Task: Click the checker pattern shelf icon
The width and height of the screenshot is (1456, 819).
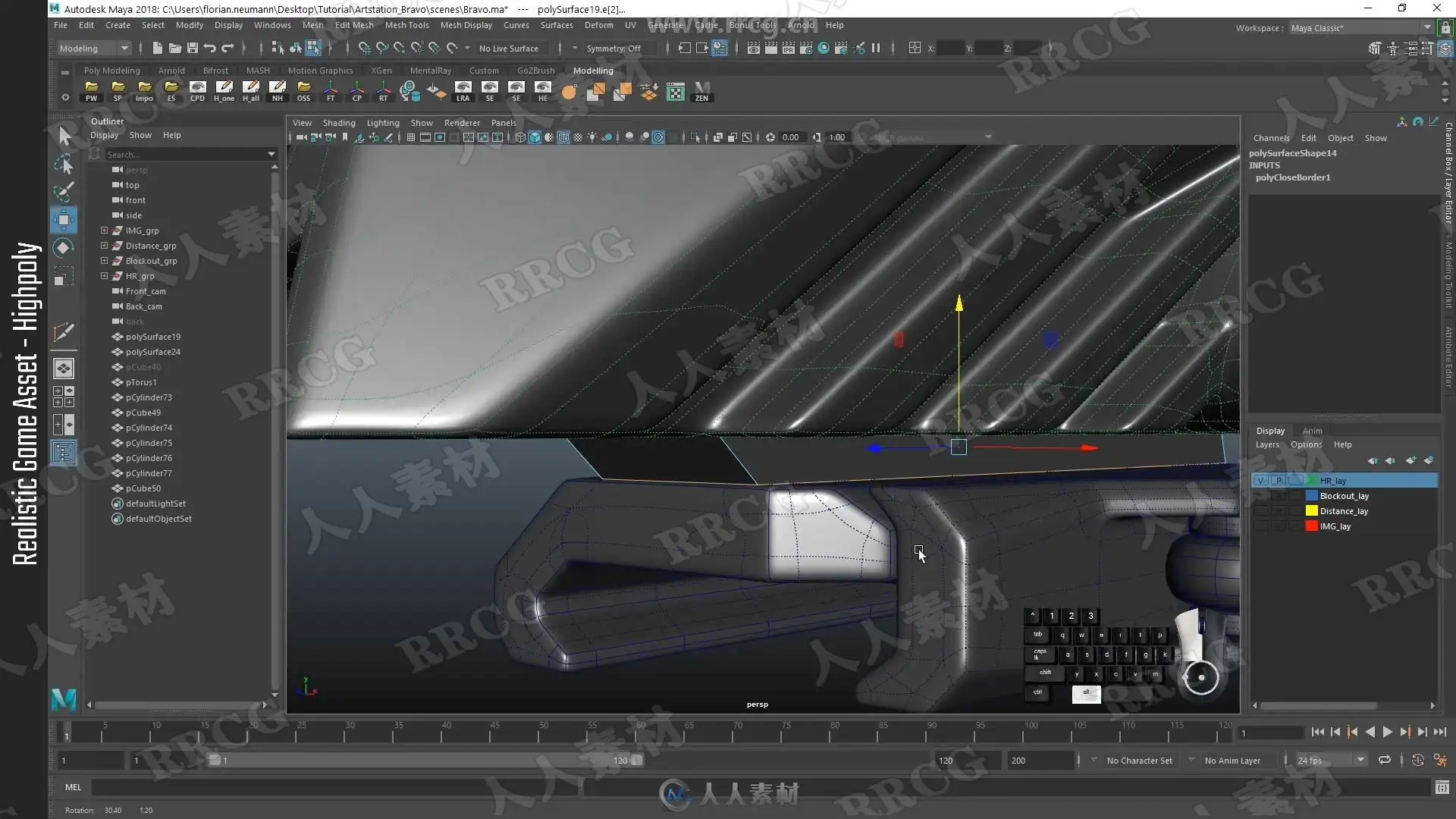Action: click(x=675, y=92)
